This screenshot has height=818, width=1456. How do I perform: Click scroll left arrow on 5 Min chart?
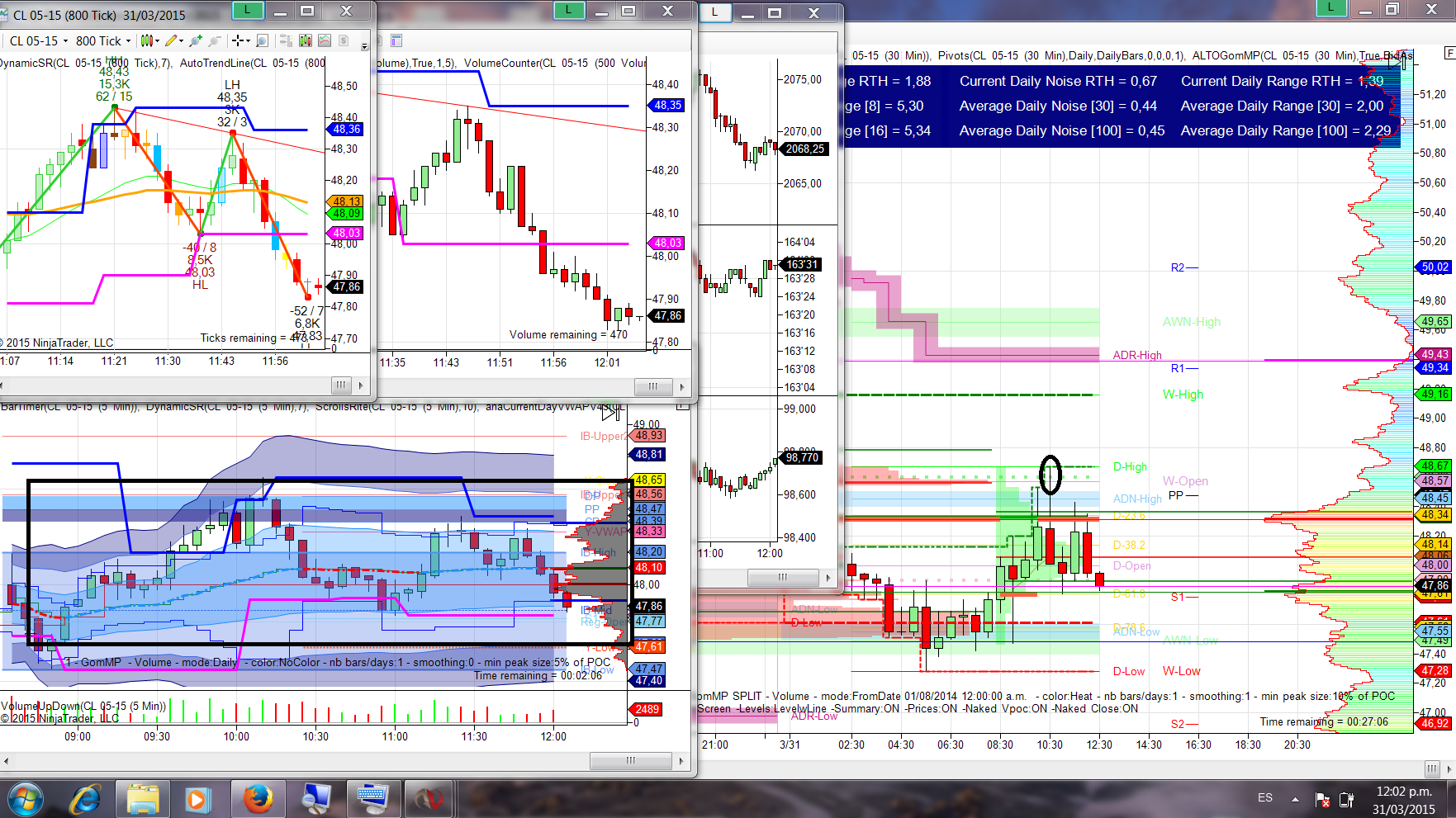tap(7, 761)
